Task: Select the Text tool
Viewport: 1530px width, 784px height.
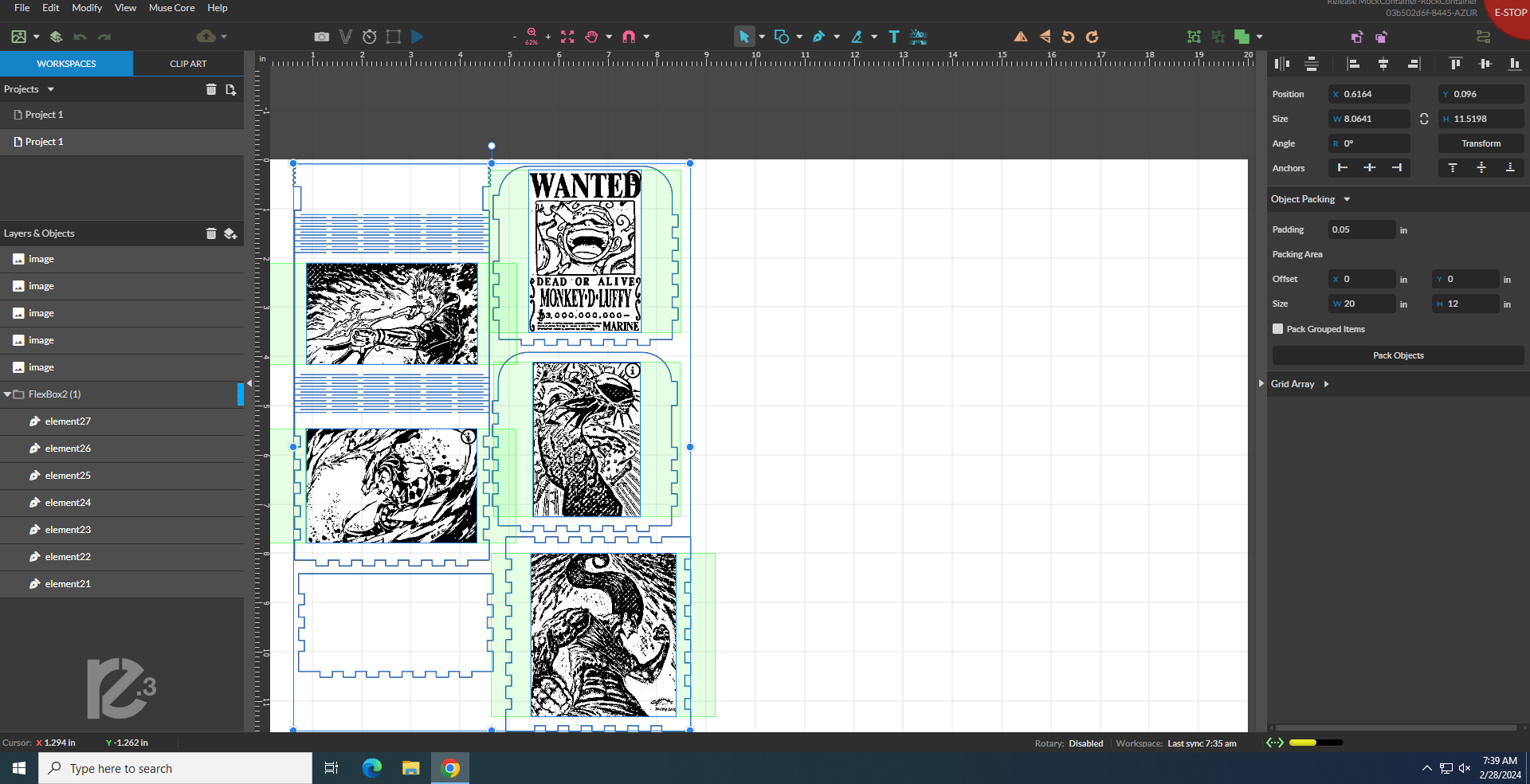Action: (x=894, y=37)
